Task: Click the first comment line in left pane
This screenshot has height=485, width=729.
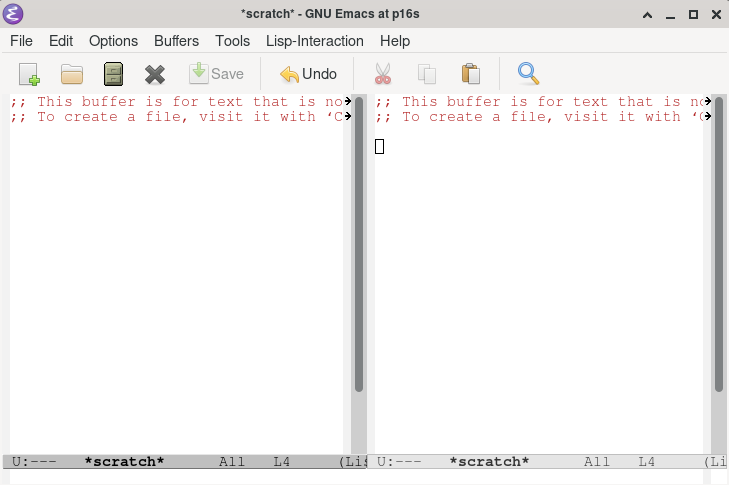Action: 177,101
